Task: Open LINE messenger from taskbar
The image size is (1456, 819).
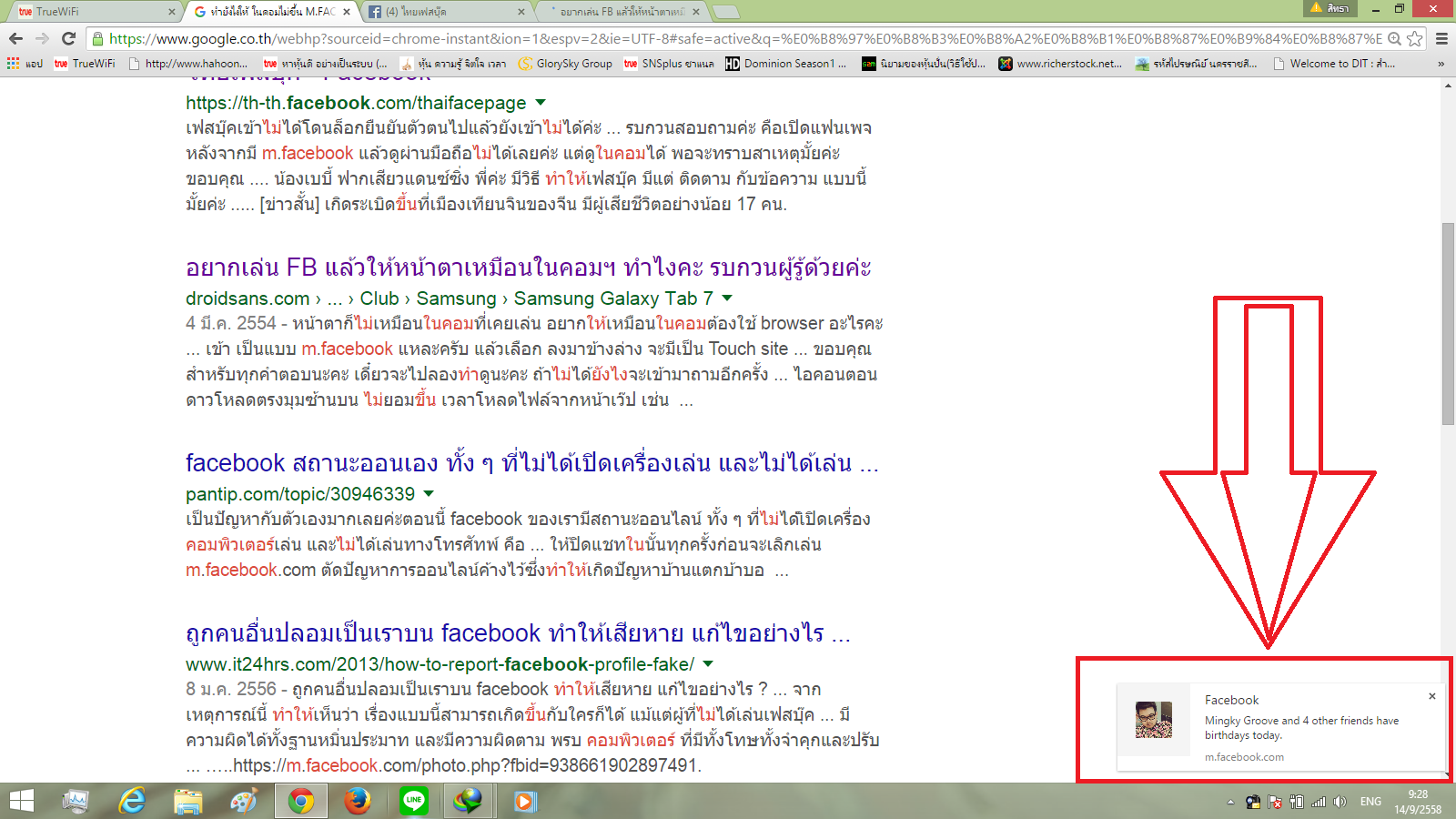Action: pos(414,801)
